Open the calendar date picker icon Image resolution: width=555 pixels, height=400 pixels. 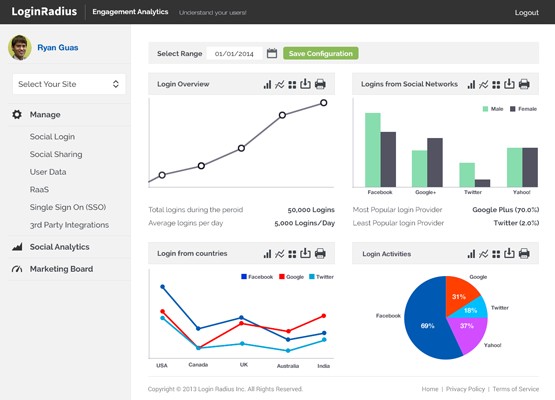coord(272,53)
